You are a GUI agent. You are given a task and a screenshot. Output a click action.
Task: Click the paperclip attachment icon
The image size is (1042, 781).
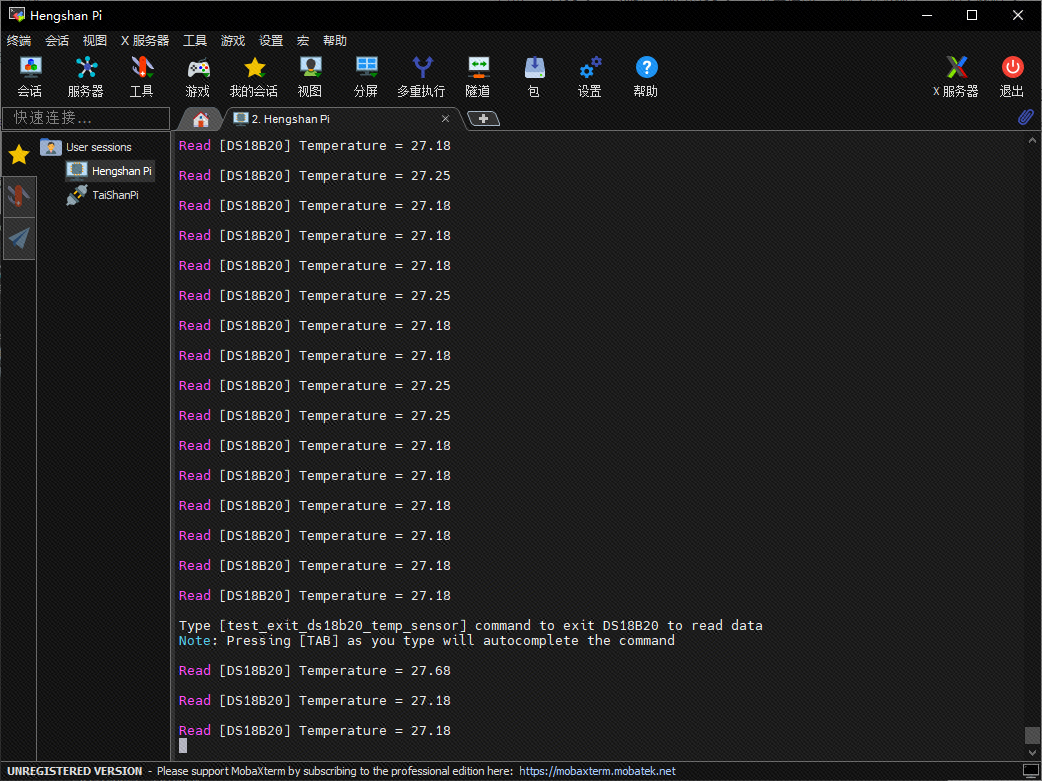pyautogui.click(x=1025, y=118)
